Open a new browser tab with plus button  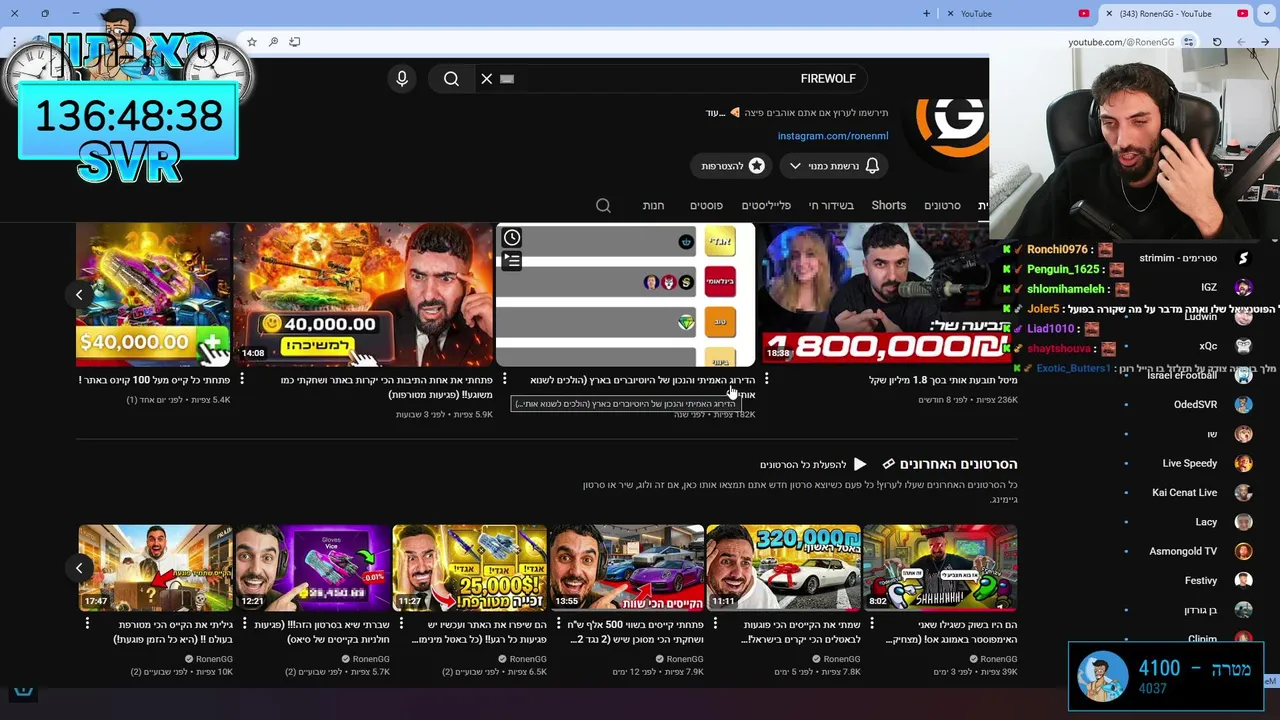coord(926,14)
